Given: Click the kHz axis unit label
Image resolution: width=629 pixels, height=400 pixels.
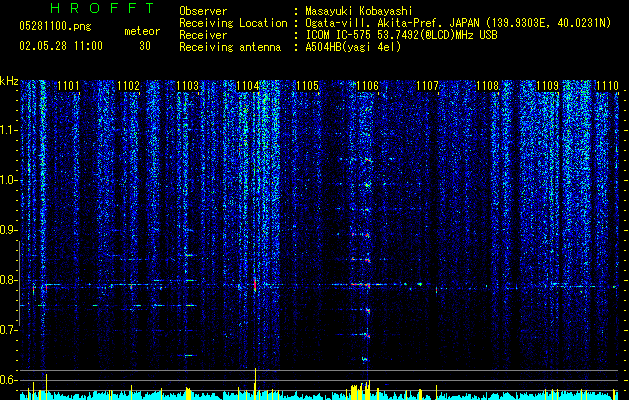Looking at the screenshot, I should [x=9, y=81].
